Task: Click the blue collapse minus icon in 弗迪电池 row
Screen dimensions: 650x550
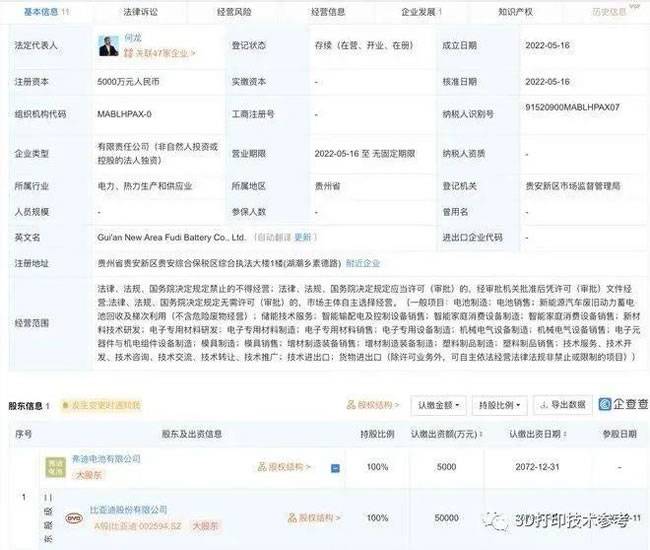Action: click(336, 467)
